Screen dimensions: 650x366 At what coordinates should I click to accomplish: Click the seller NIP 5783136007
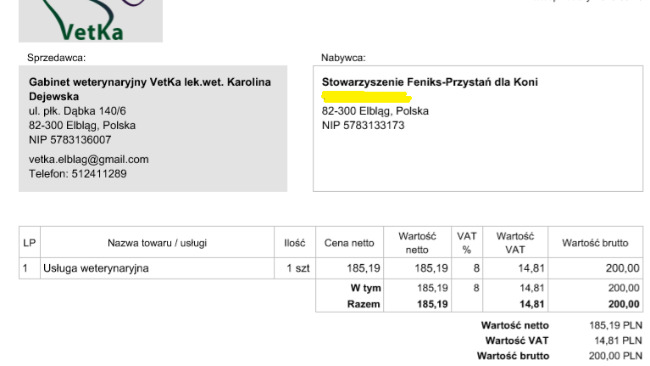point(70,140)
